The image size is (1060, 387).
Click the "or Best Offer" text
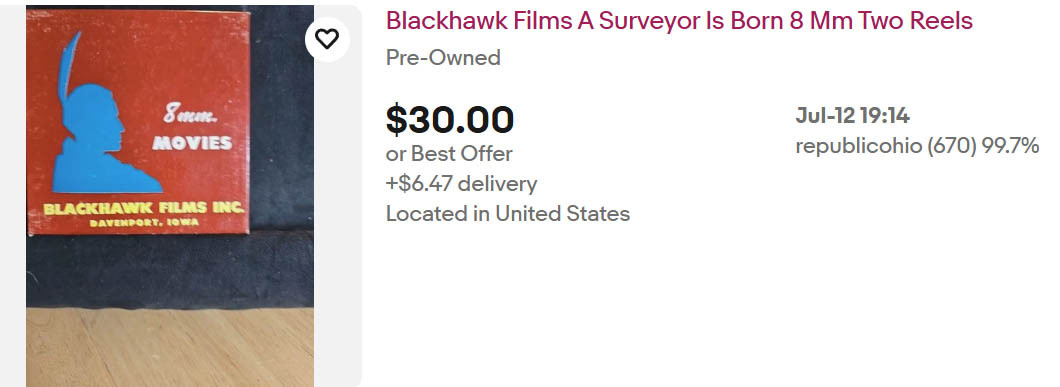coord(449,154)
